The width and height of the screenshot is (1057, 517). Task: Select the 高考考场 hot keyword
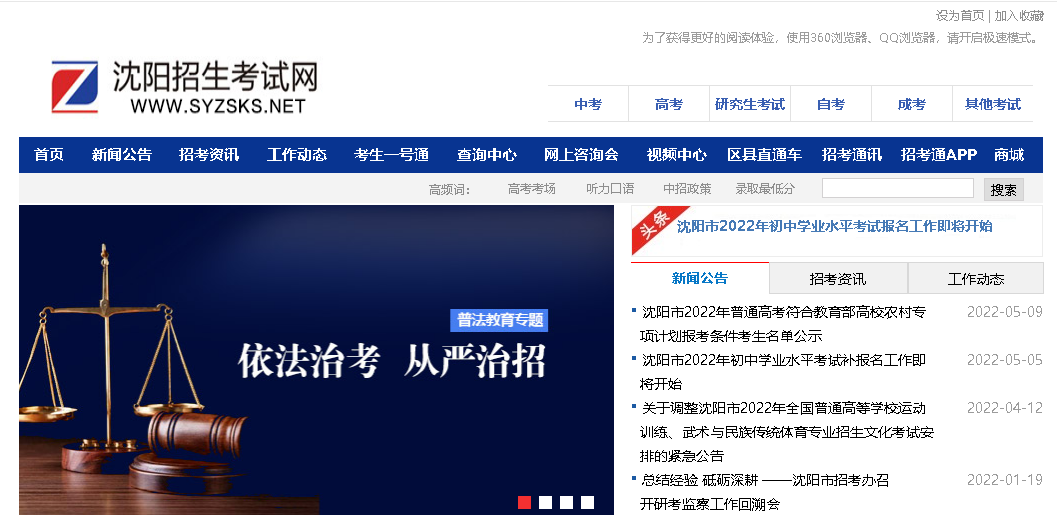(531, 189)
